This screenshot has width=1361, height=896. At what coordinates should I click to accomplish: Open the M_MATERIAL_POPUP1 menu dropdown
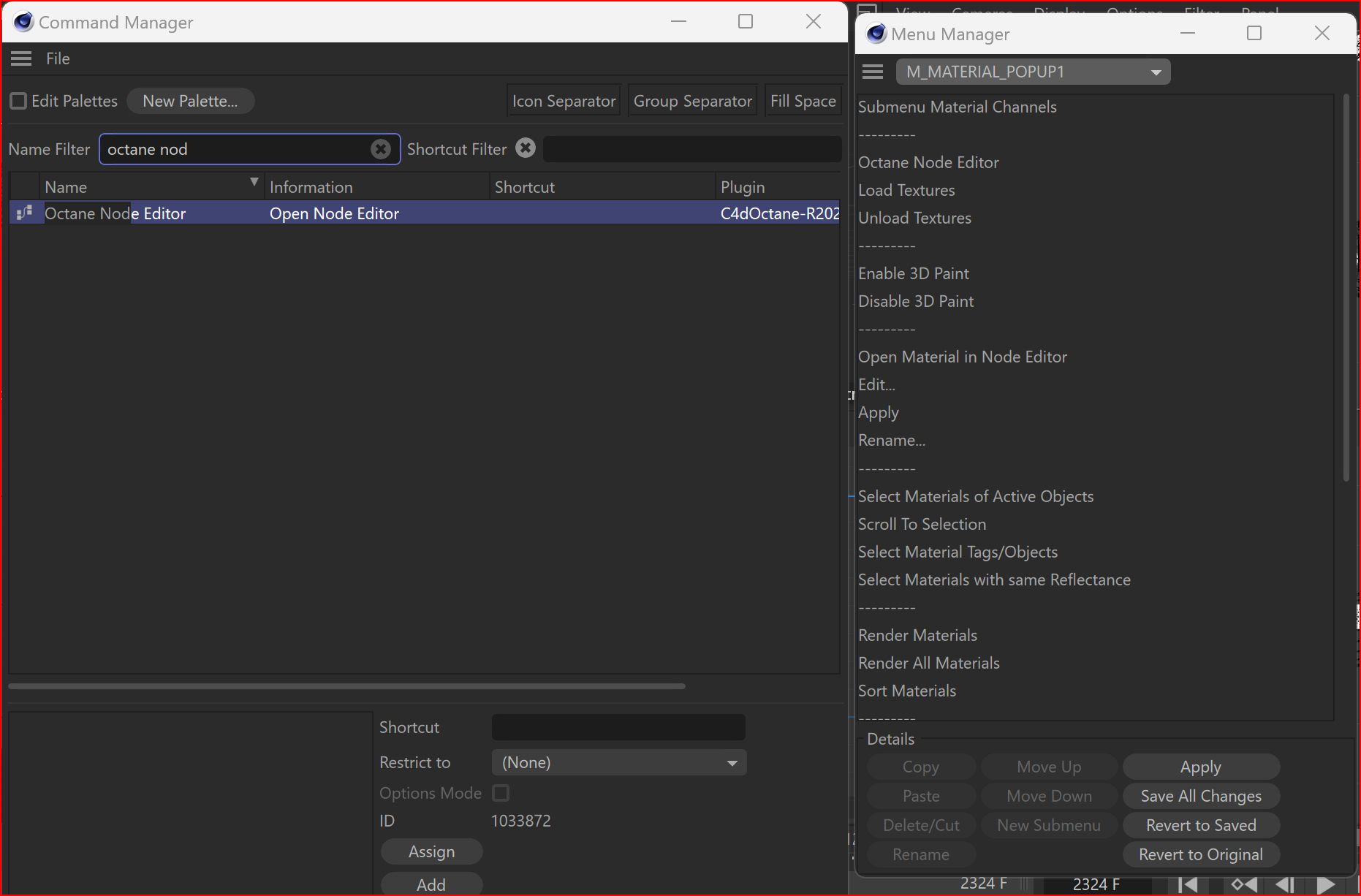pos(1033,72)
